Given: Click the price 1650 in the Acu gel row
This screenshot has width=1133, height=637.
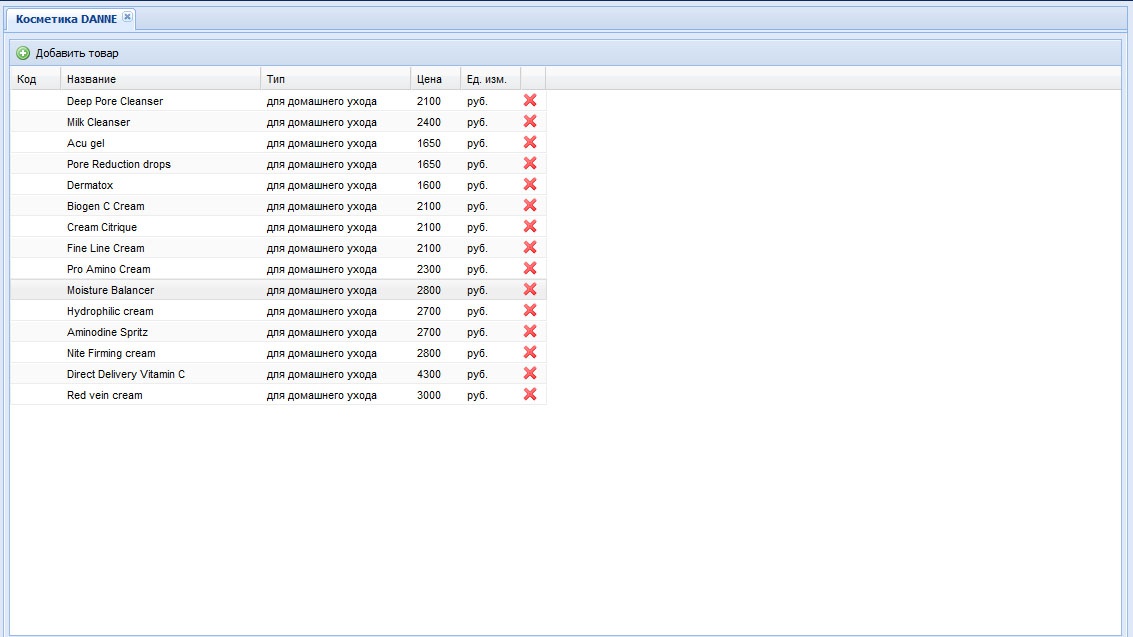Looking at the screenshot, I should tap(428, 143).
